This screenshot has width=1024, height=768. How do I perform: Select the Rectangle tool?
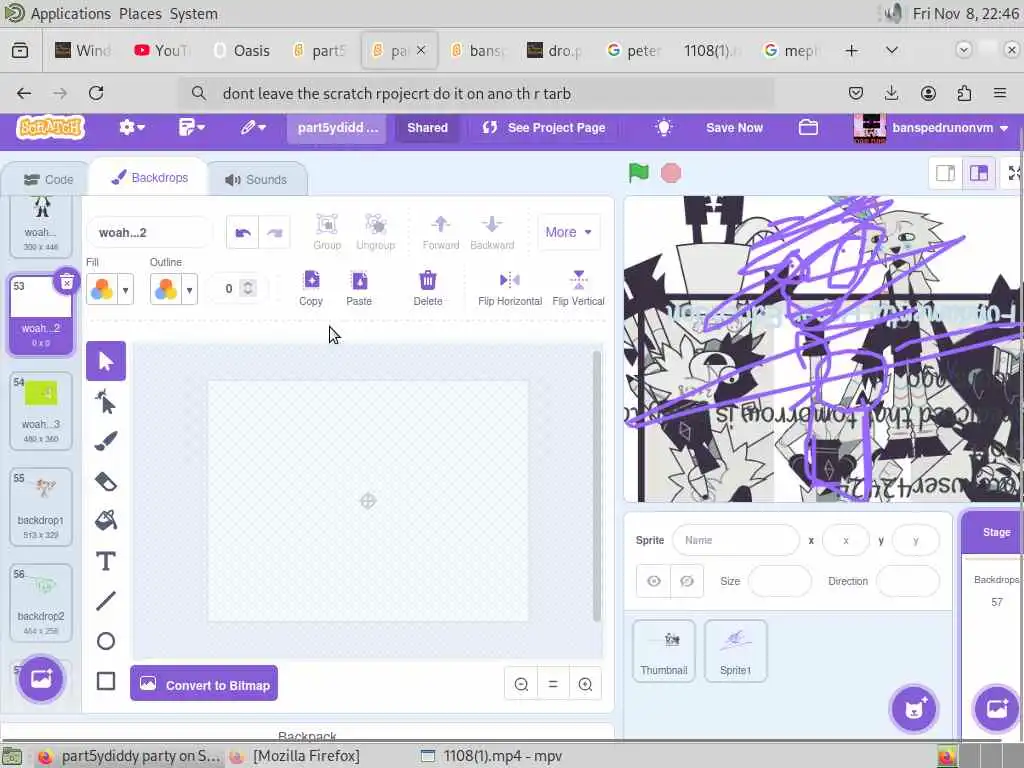[x=106, y=681]
